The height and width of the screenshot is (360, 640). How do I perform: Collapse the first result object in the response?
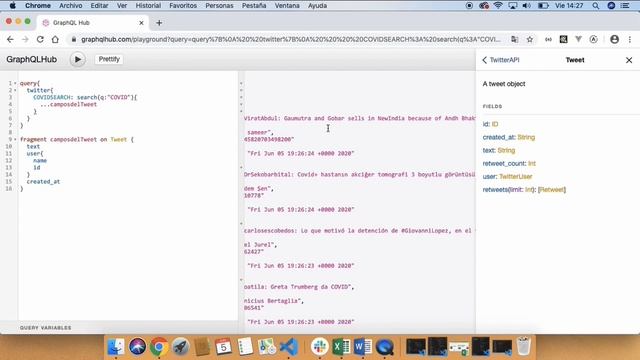pos(241,111)
